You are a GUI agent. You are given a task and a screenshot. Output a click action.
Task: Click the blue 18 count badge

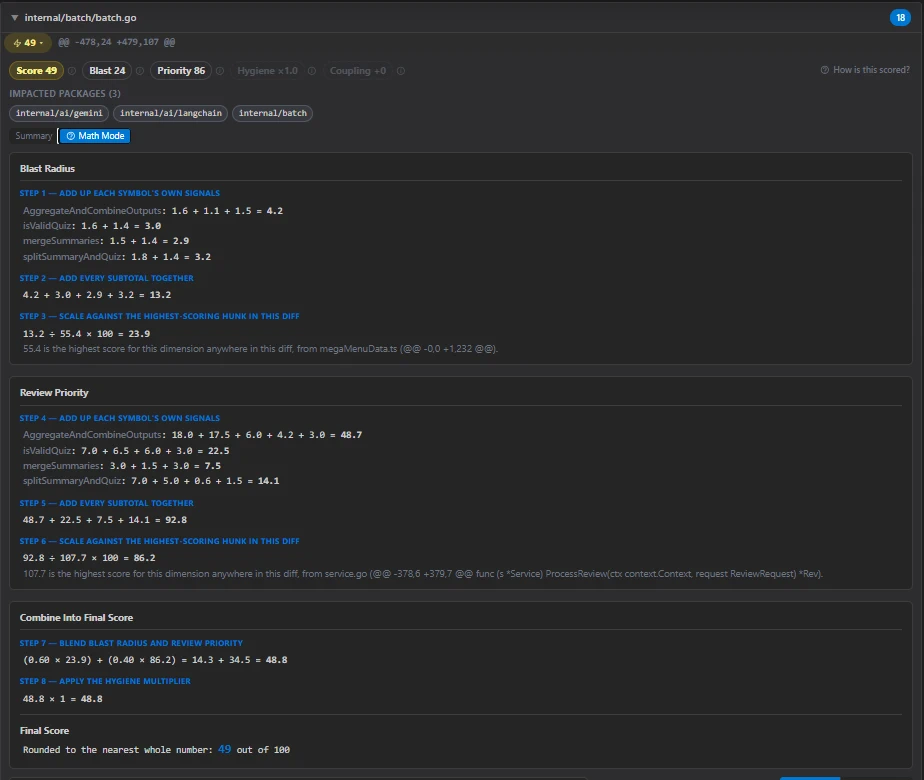pos(900,18)
